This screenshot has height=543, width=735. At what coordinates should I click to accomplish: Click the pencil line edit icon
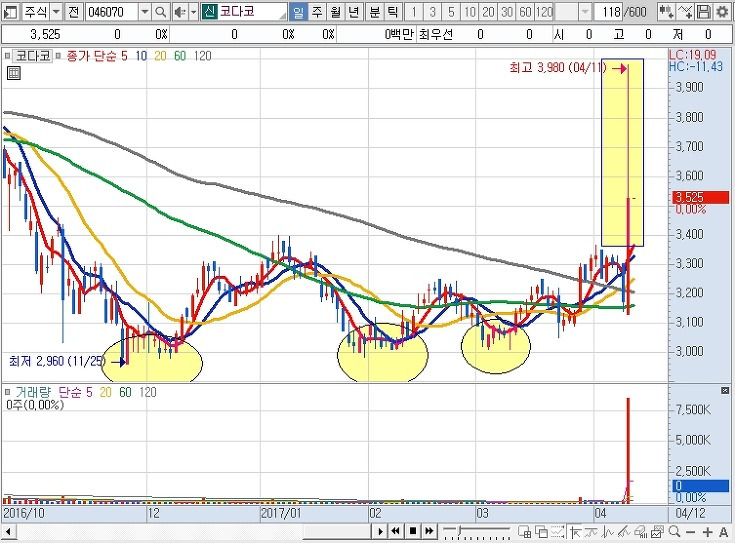coord(624,532)
